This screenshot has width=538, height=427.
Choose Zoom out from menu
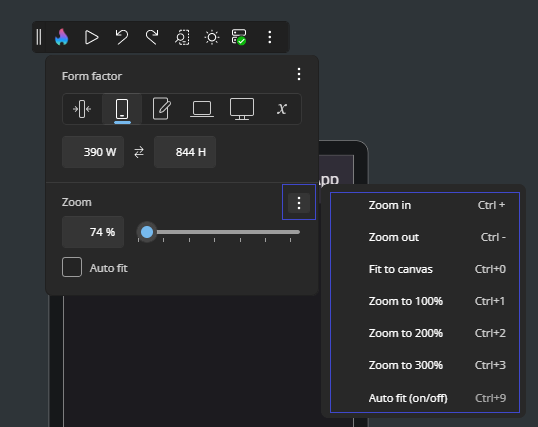(x=425, y=237)
